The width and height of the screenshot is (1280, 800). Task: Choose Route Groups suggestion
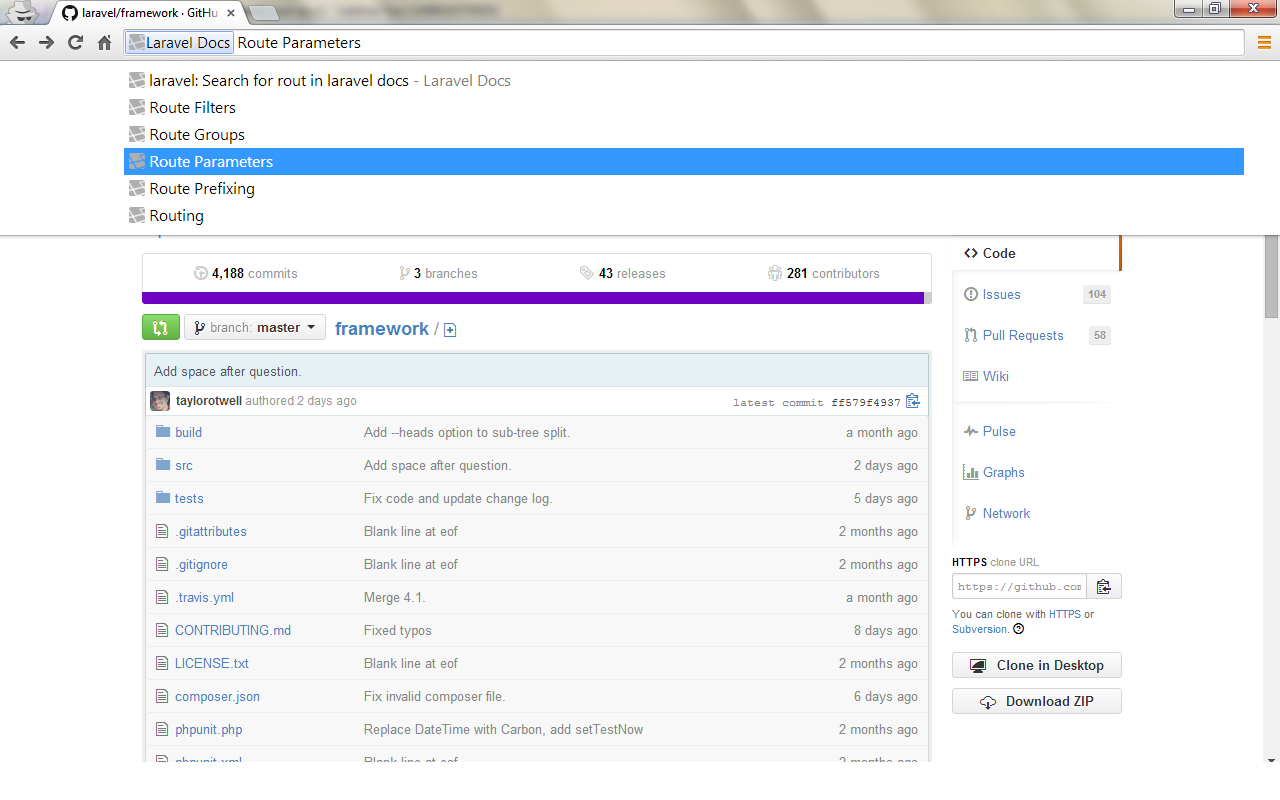coord(684,135)
